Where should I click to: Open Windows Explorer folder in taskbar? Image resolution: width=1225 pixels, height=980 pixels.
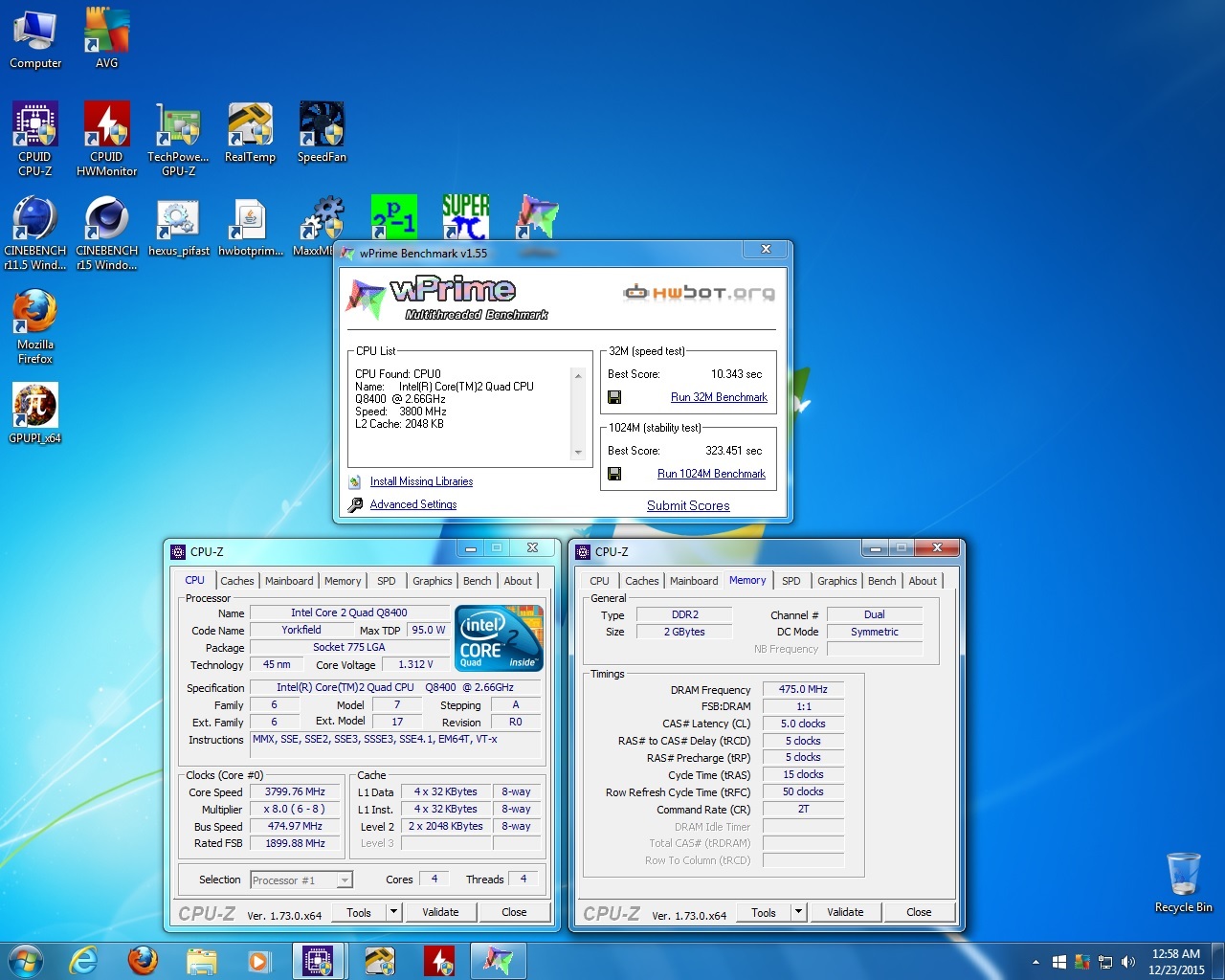(x=201, y=961)
